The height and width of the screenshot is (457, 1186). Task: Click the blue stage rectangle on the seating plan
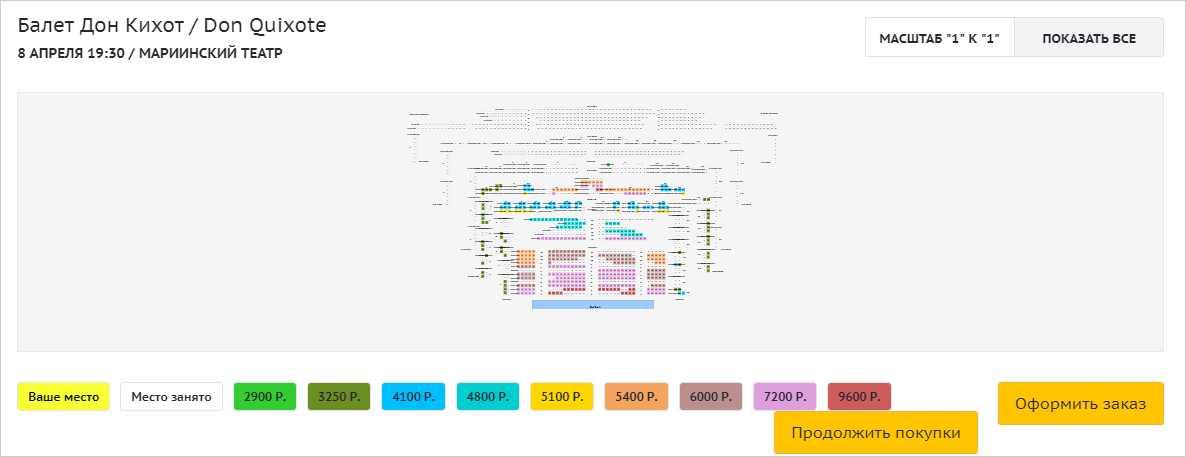click(x=592, y=305)
